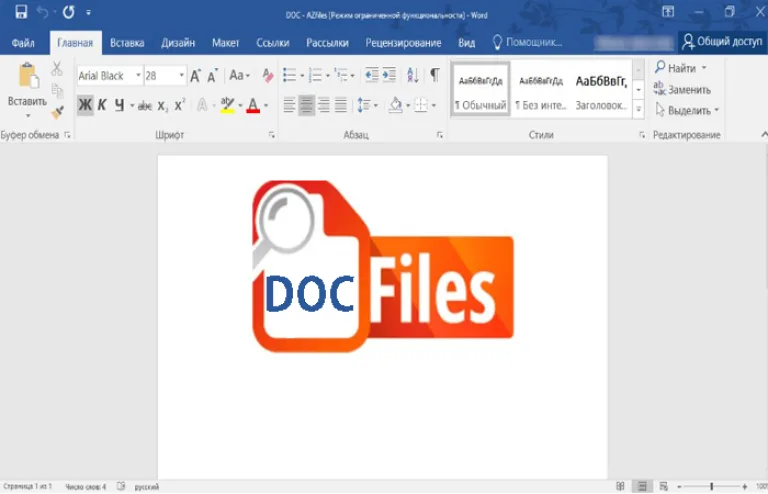Apply numbered list
The width and height of the screenshot is (768, 494).
click(x=315, y=75)
